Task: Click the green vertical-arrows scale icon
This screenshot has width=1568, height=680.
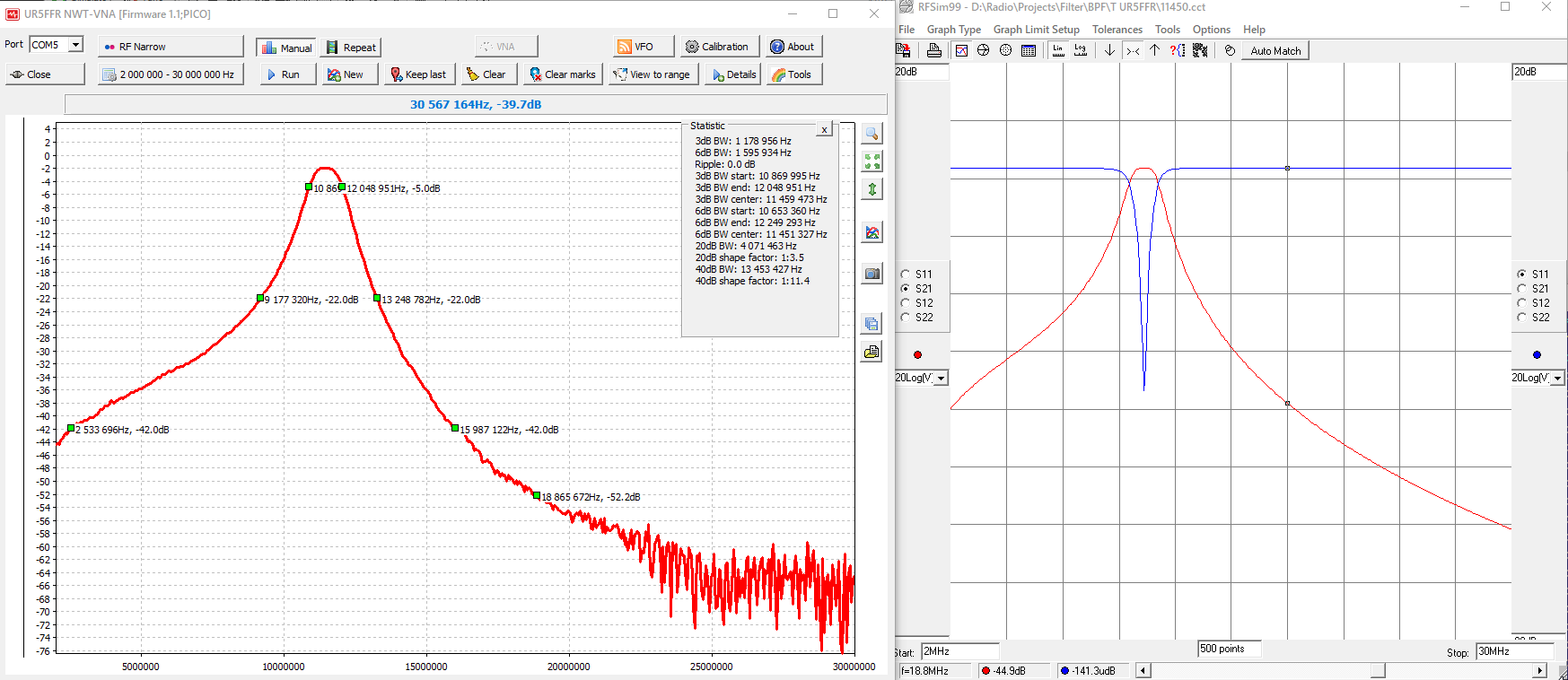Action: click(872, 189)
